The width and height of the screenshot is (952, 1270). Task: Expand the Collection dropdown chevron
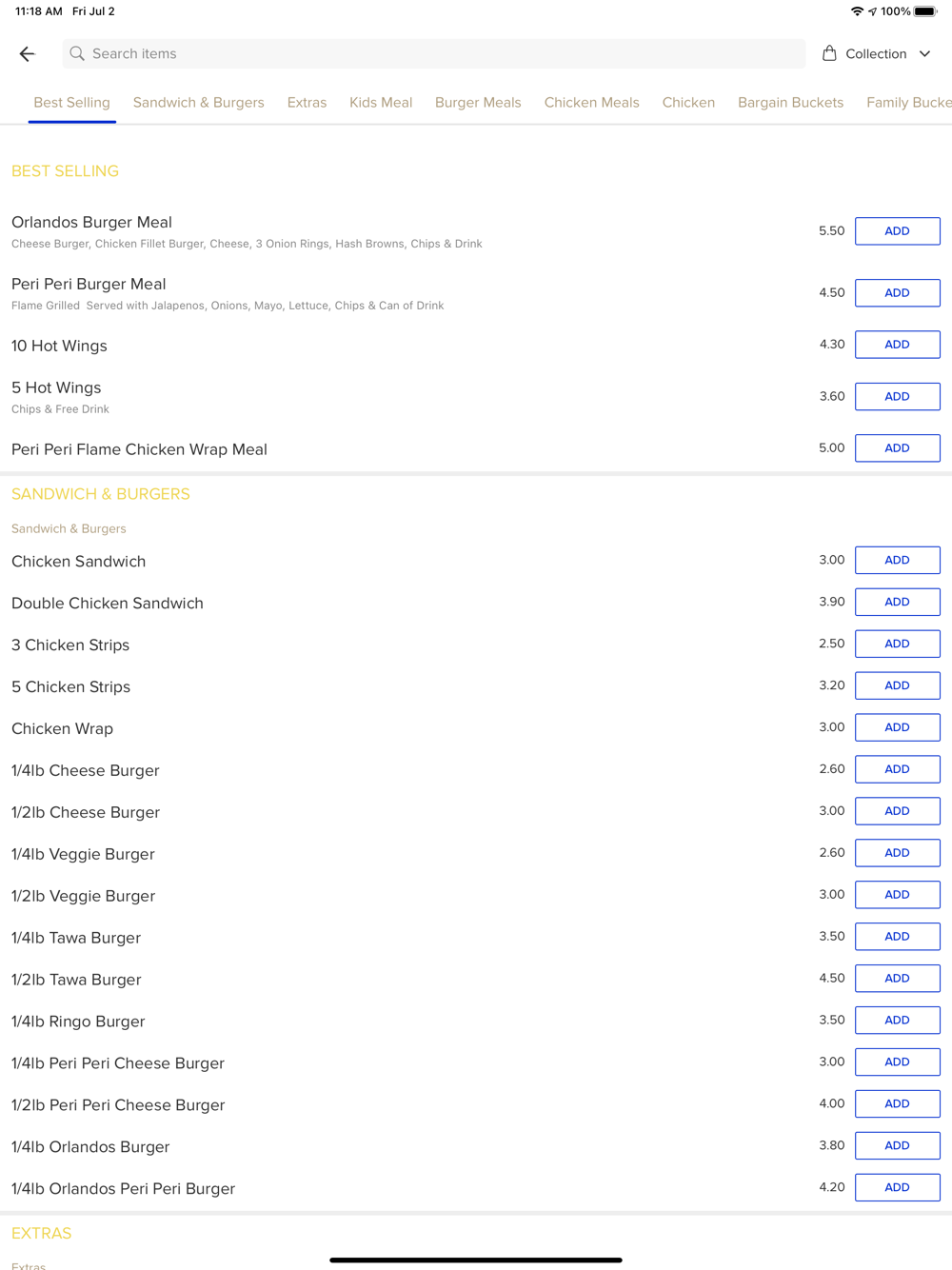coord(924,54)
